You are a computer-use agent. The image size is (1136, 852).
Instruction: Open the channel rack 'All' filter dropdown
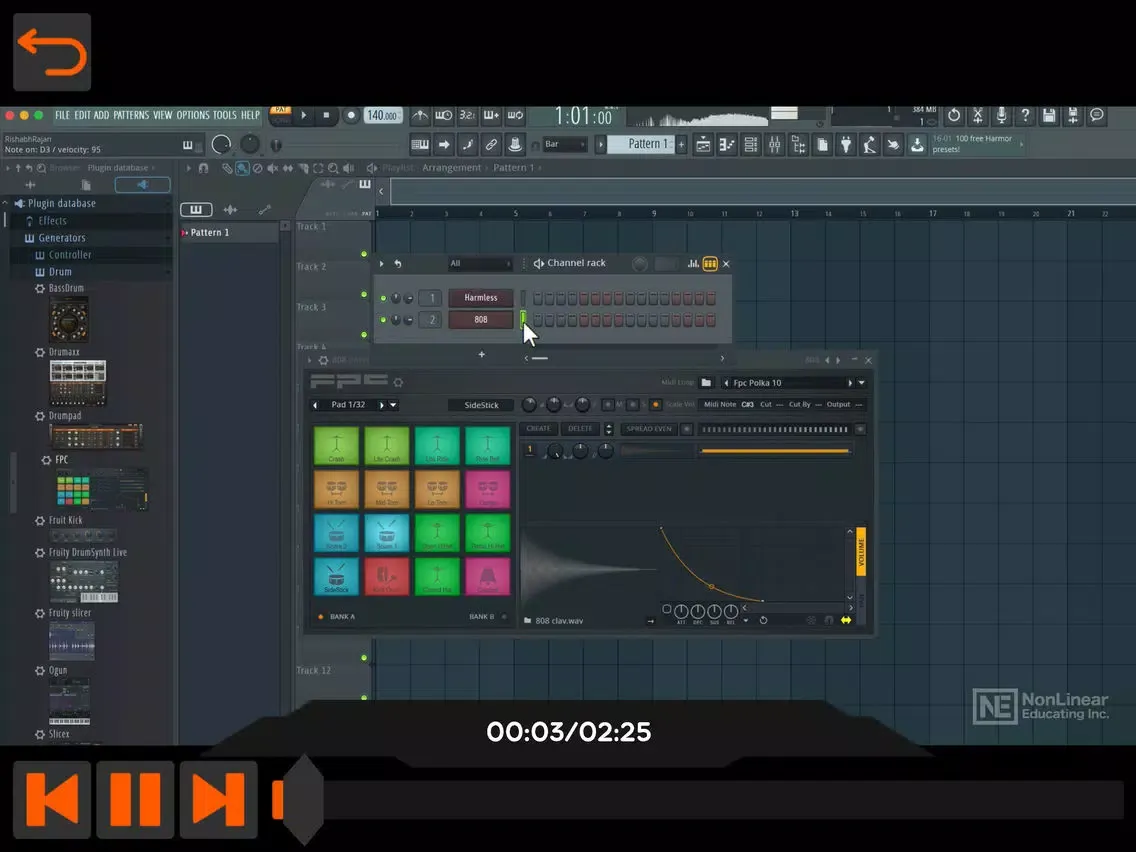coord(480,264)
